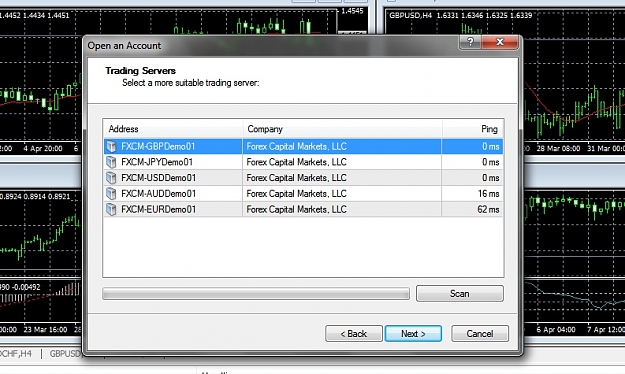Image resolution: width=625 pixels, height=374 pixels.
Task: Proceed with the Next > button
Action: (x=413, y=334)
